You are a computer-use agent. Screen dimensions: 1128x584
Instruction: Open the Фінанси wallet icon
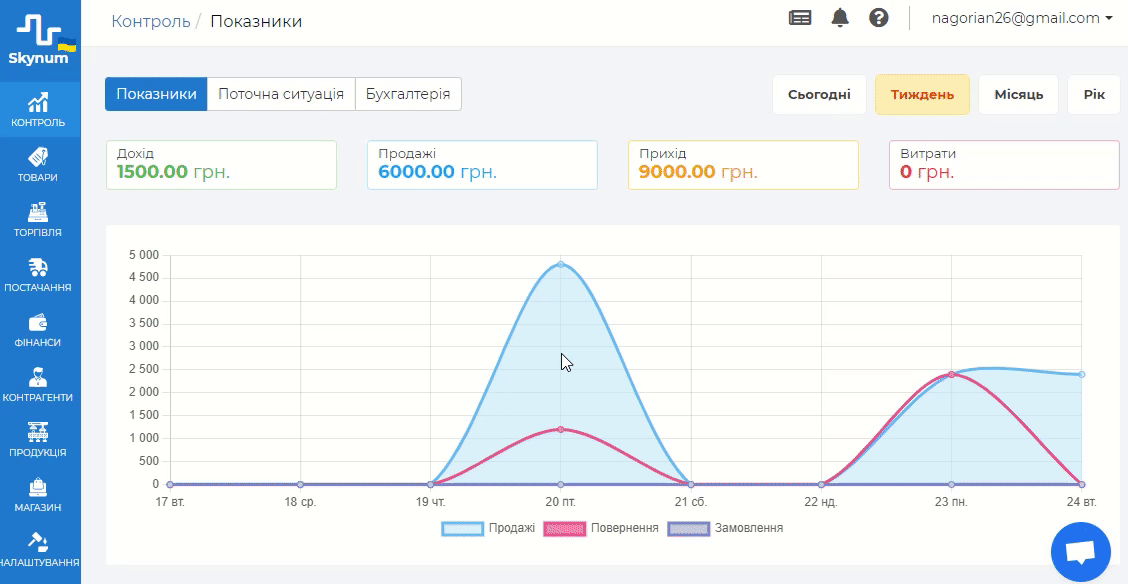coord(39,323)
